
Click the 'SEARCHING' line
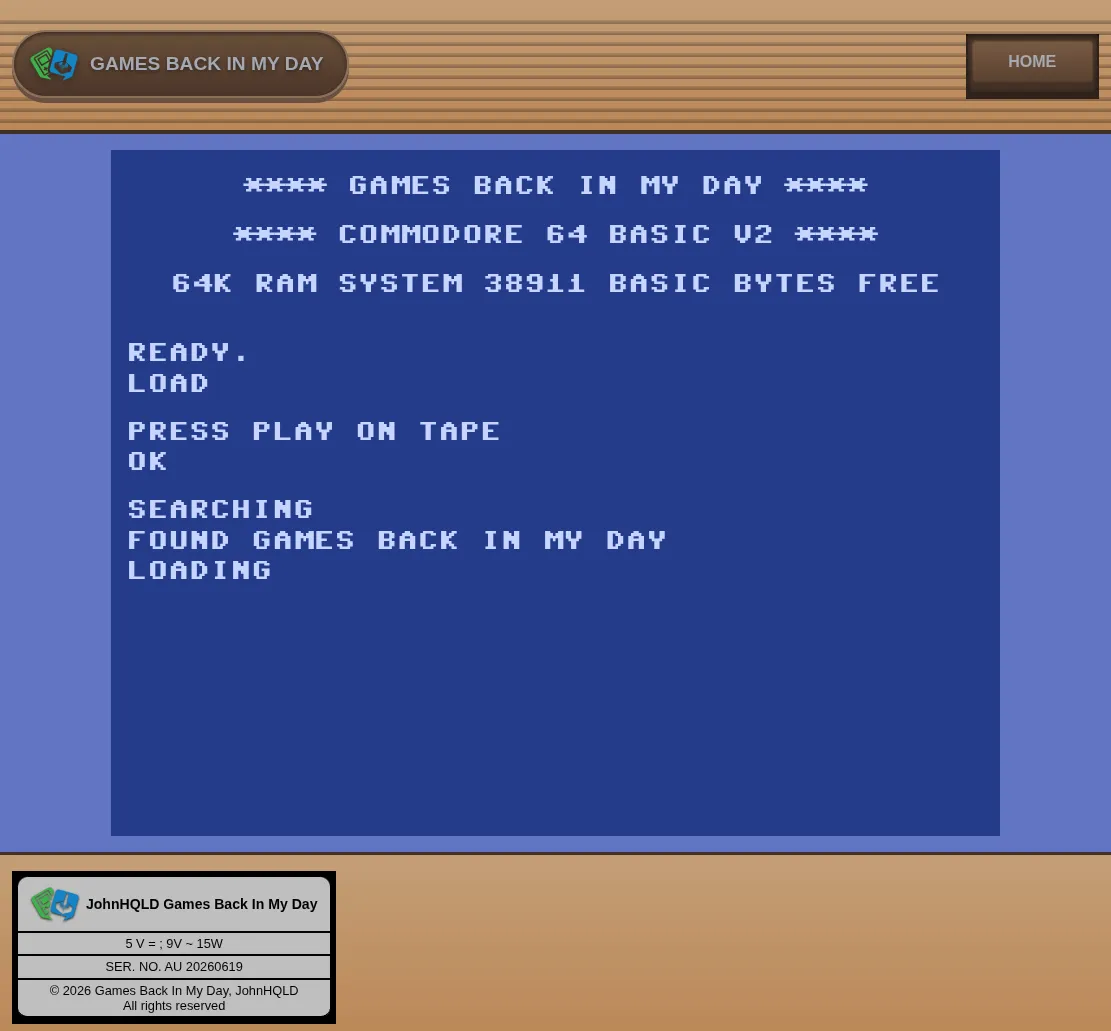[x=220, y=509]
